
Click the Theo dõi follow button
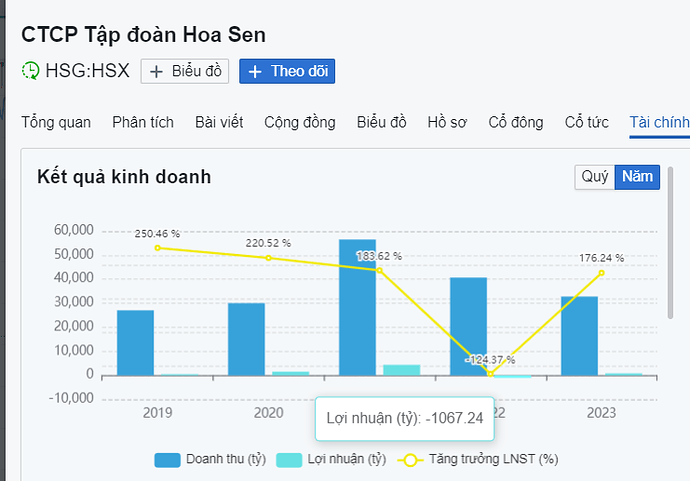point(287,71)
